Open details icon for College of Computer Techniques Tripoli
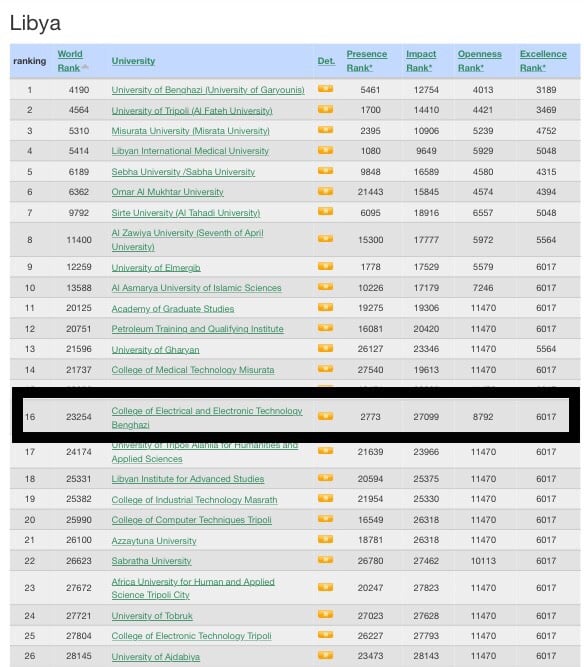This screenshot has width=584, height=667. (325, 519)
